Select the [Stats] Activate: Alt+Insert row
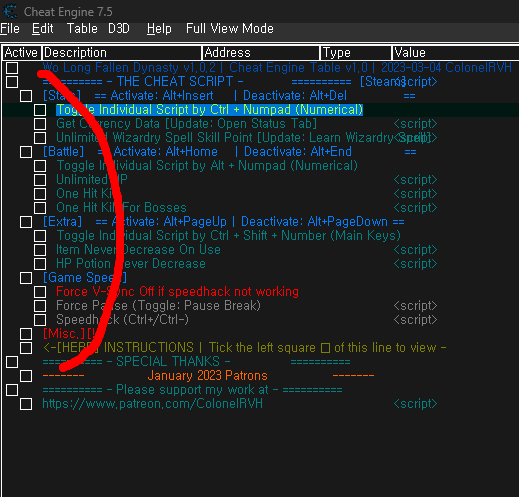519x497 pixels. 229,96
